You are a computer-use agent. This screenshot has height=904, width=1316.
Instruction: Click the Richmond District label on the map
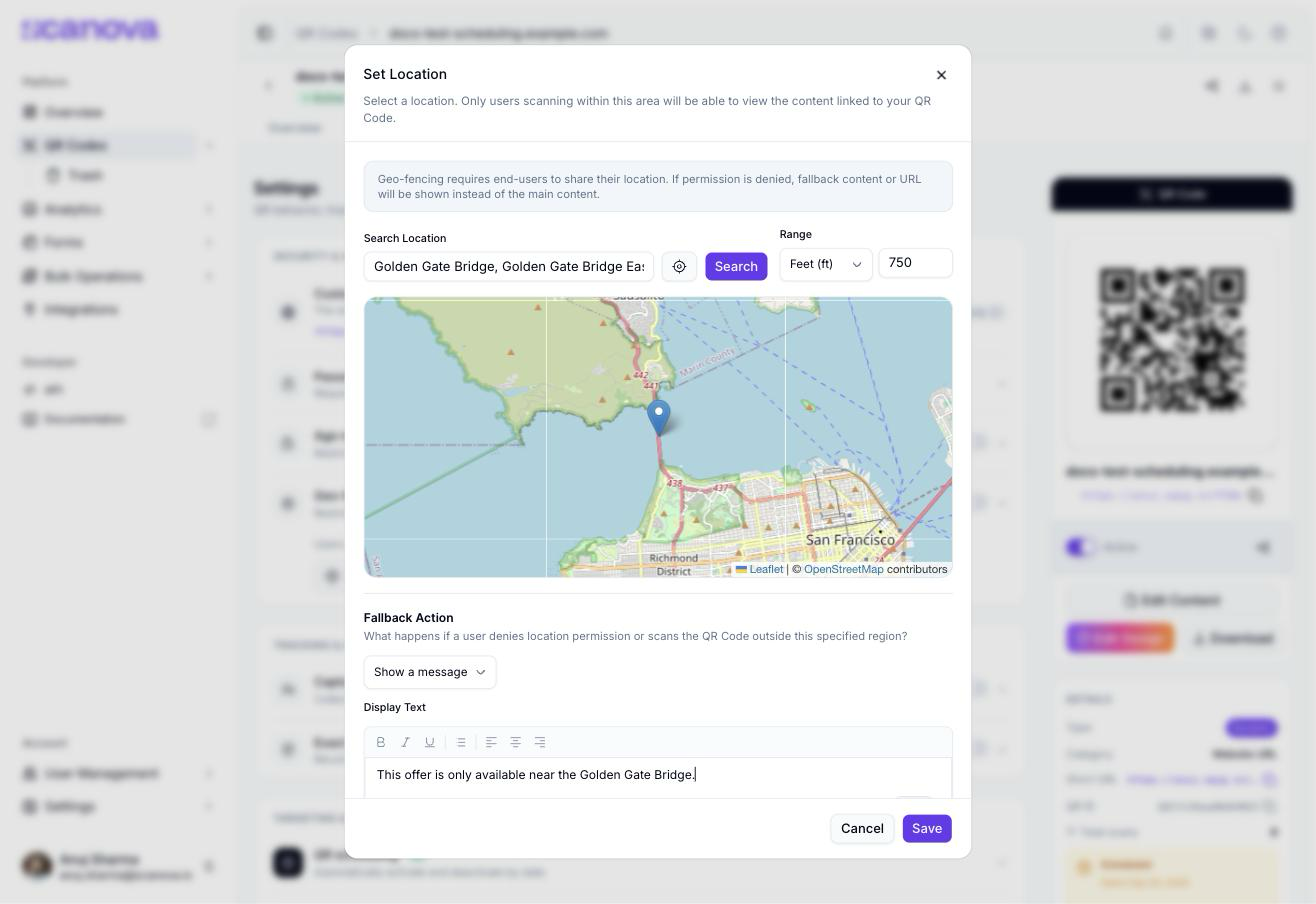coord(673,565)
